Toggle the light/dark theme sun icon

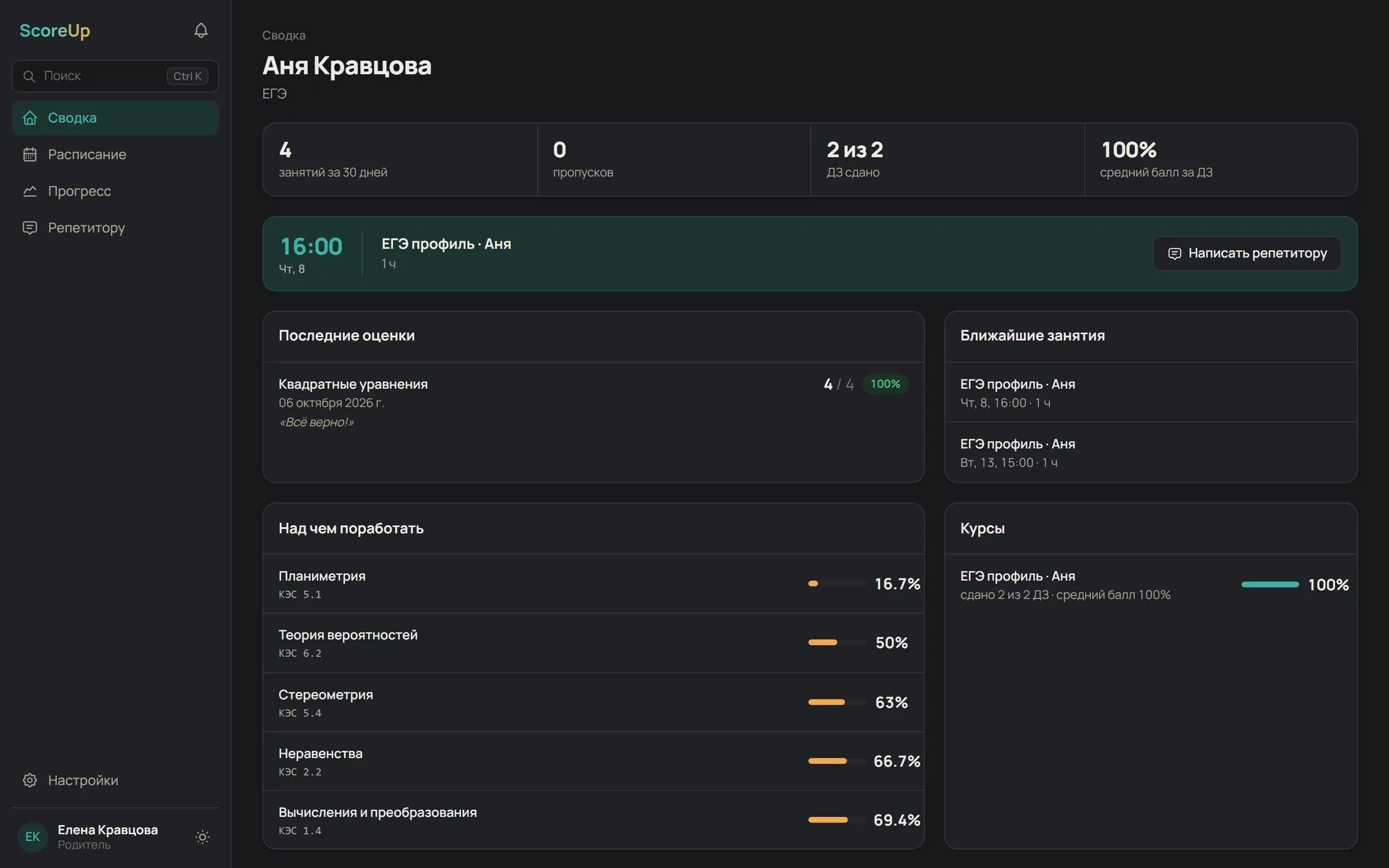click(x=202, y=837)
